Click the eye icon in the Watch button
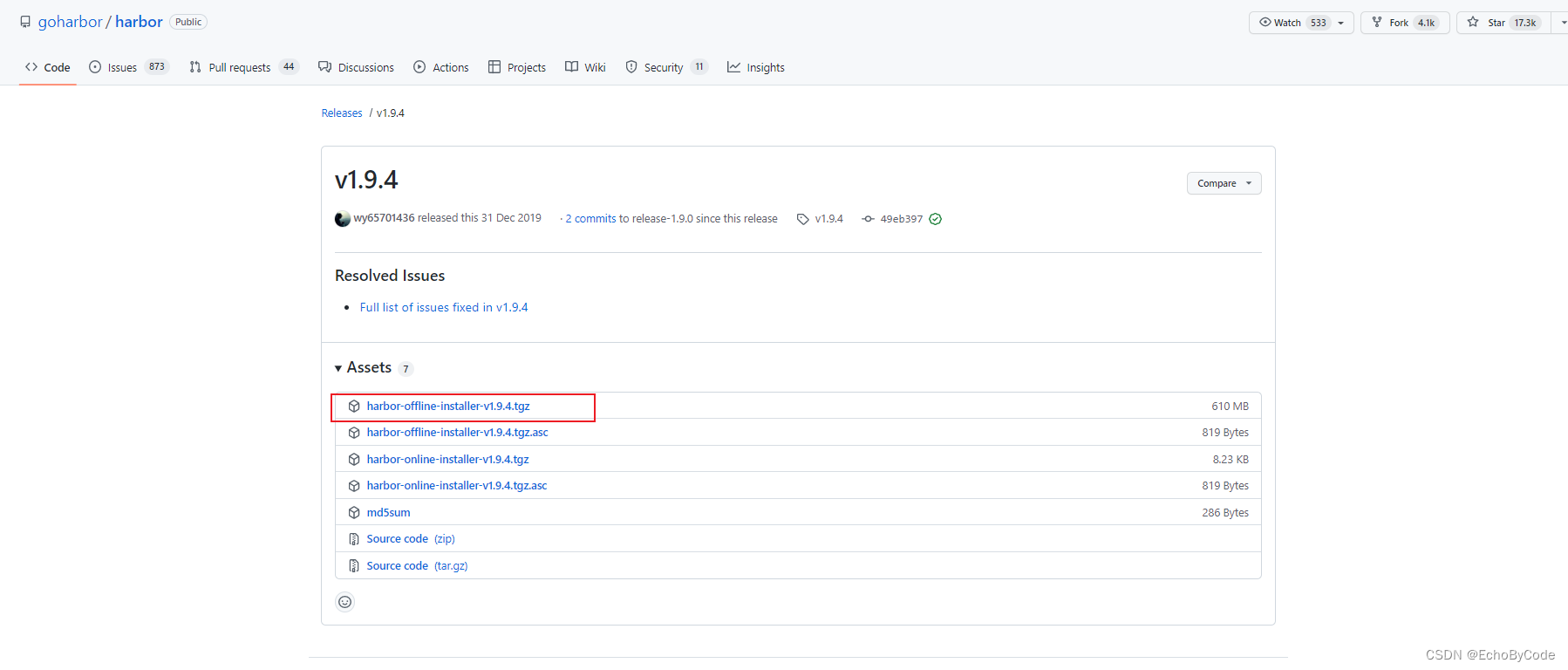Image resolution: width=1568 pixels, height=670 pixels. coord(1265,22)
